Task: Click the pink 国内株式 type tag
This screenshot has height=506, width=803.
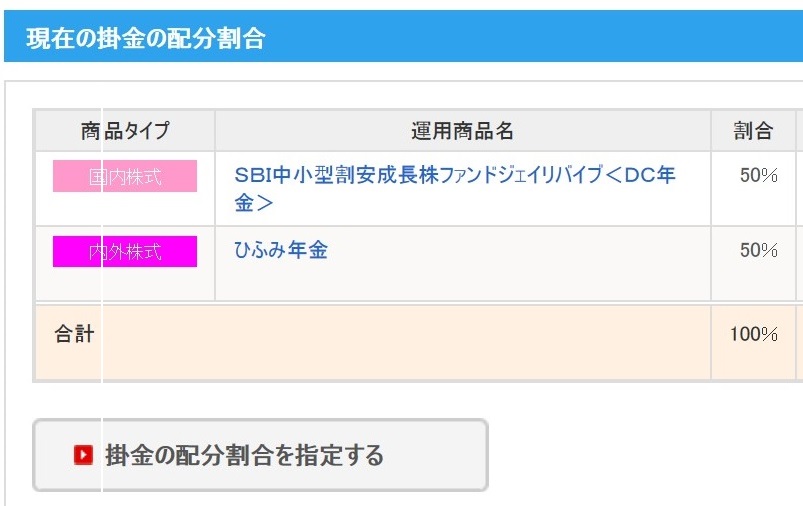Action: [x=125, y=177]
